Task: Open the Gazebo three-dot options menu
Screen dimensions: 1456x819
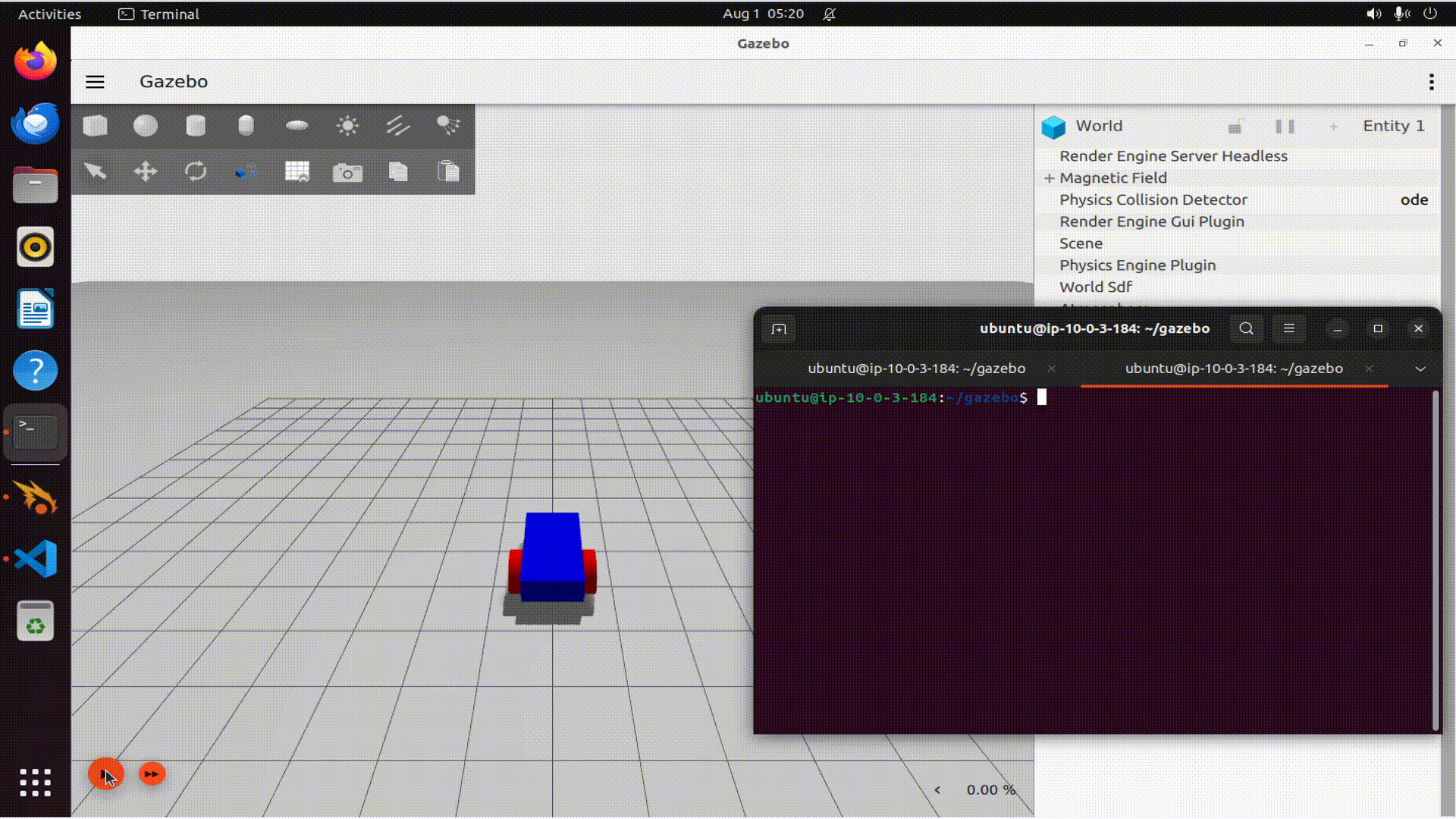Action: pyautogui.click(x=1432, y=81)
